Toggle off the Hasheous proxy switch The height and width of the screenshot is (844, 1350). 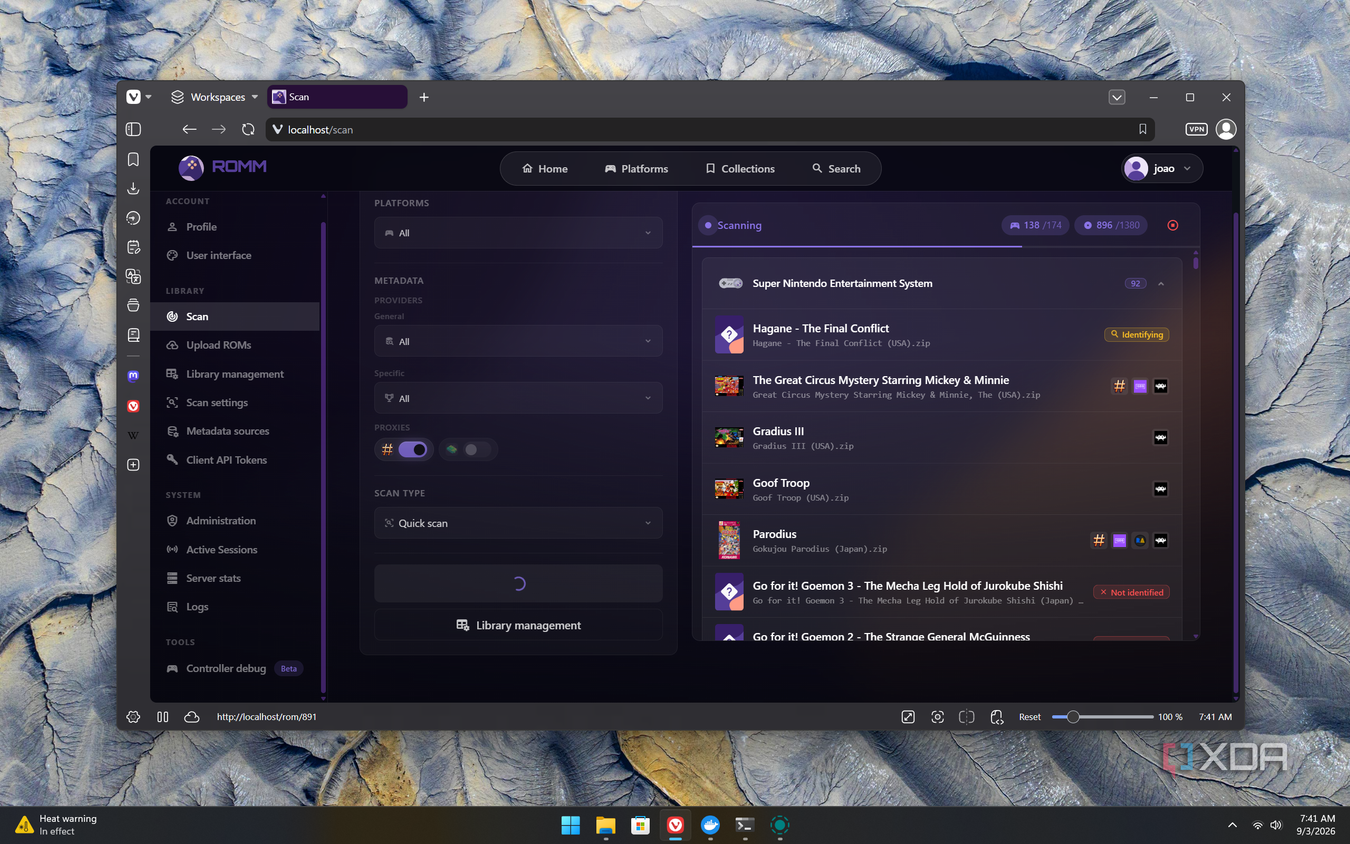(413, 449)
